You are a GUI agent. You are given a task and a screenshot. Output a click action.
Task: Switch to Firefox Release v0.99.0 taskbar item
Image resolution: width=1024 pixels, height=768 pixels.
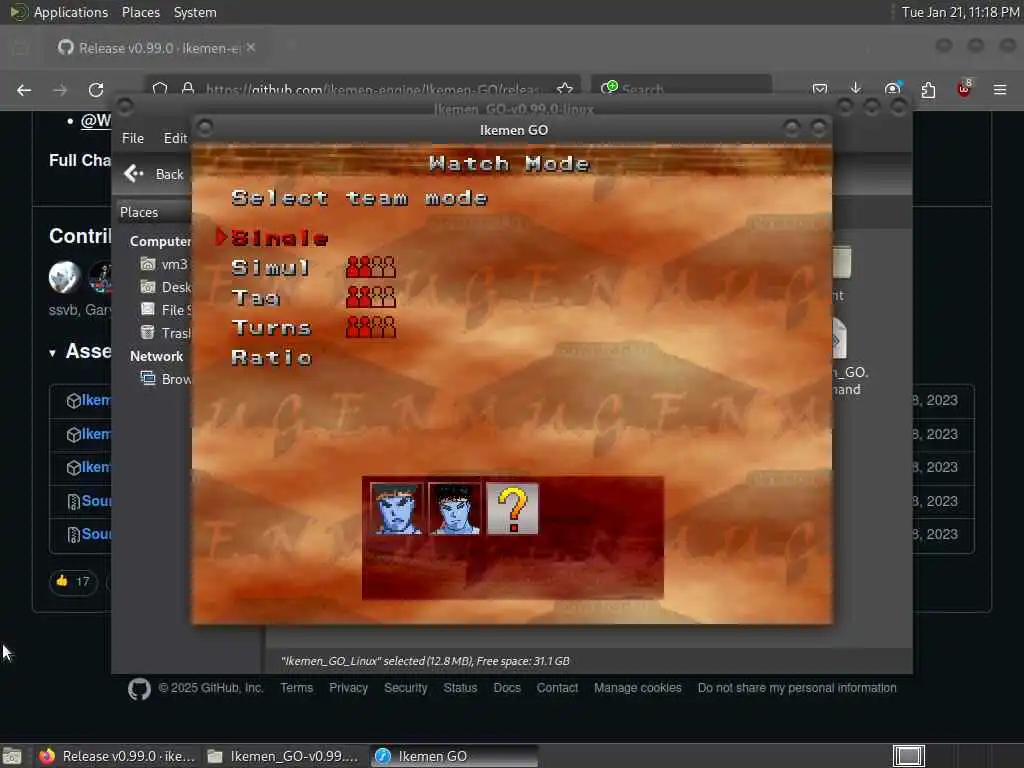pyautogui.click(x=116, y=756)
